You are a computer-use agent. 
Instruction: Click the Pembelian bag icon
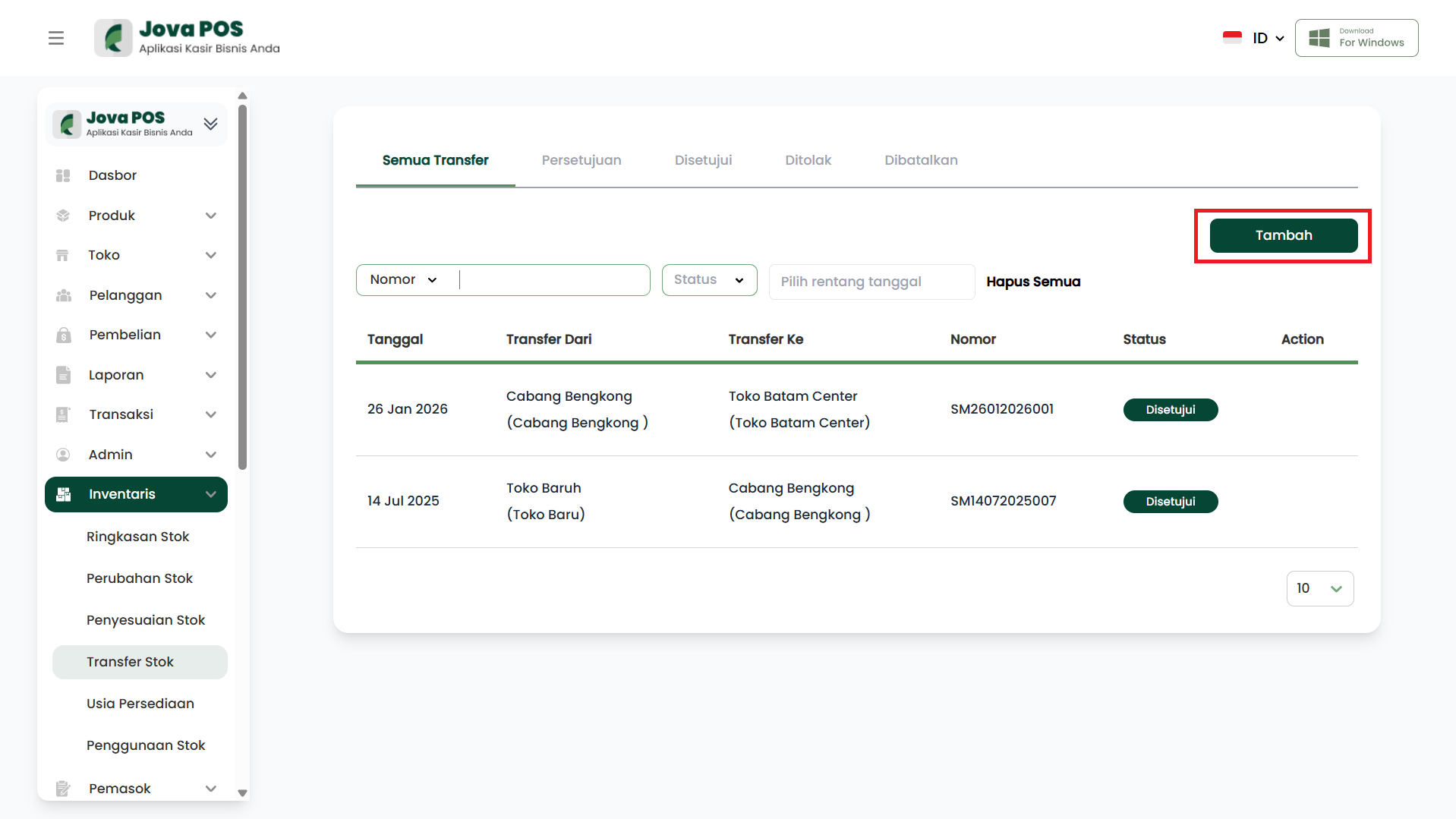tap(63, 335)
